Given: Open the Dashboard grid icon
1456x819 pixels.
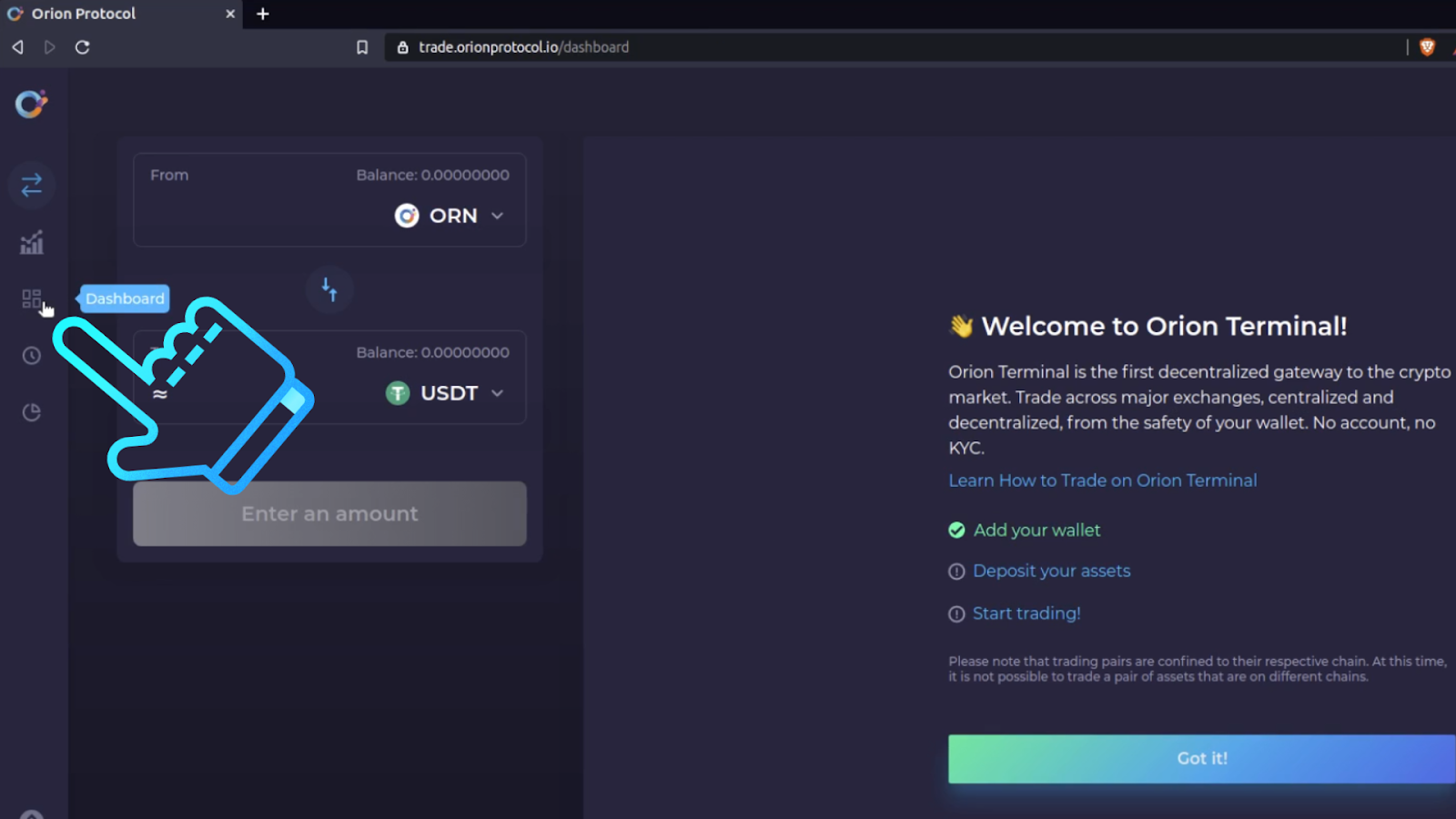Looking at the screenshot, I should pos(32,298).
